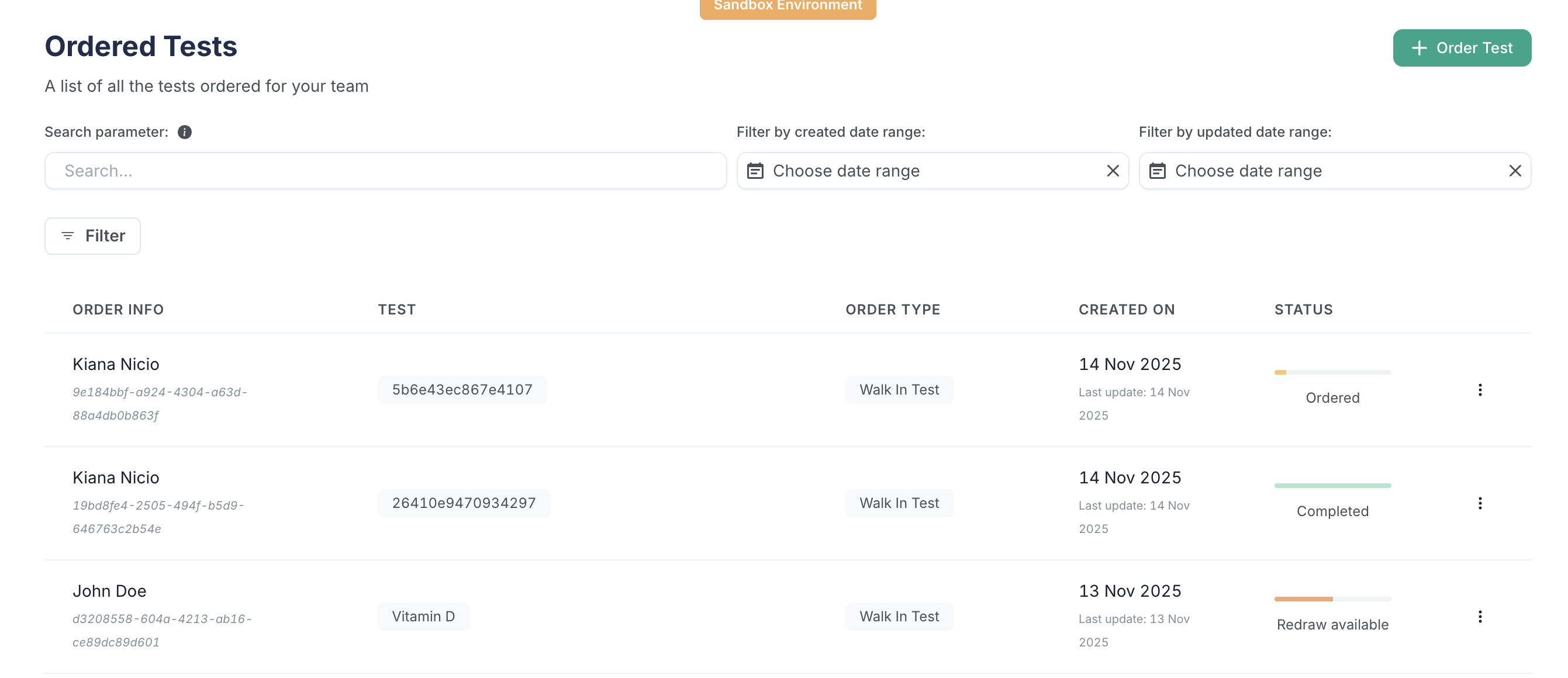1568x678 pixels.
Task: Click the calendar icon in updated date filter
Action: point(1158,171)
